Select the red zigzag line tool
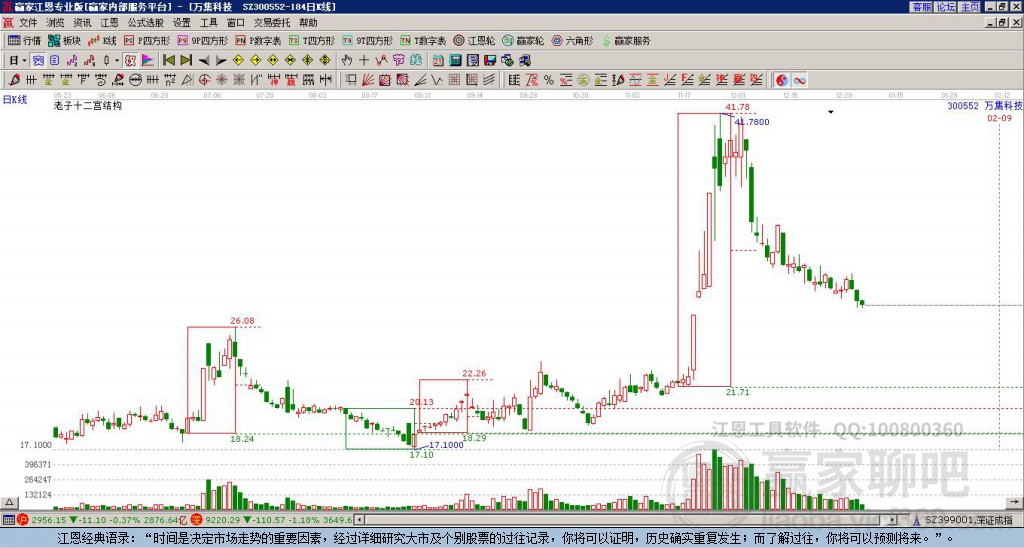The height and width of the screenshot is (548, 1024). click(381, 60)
